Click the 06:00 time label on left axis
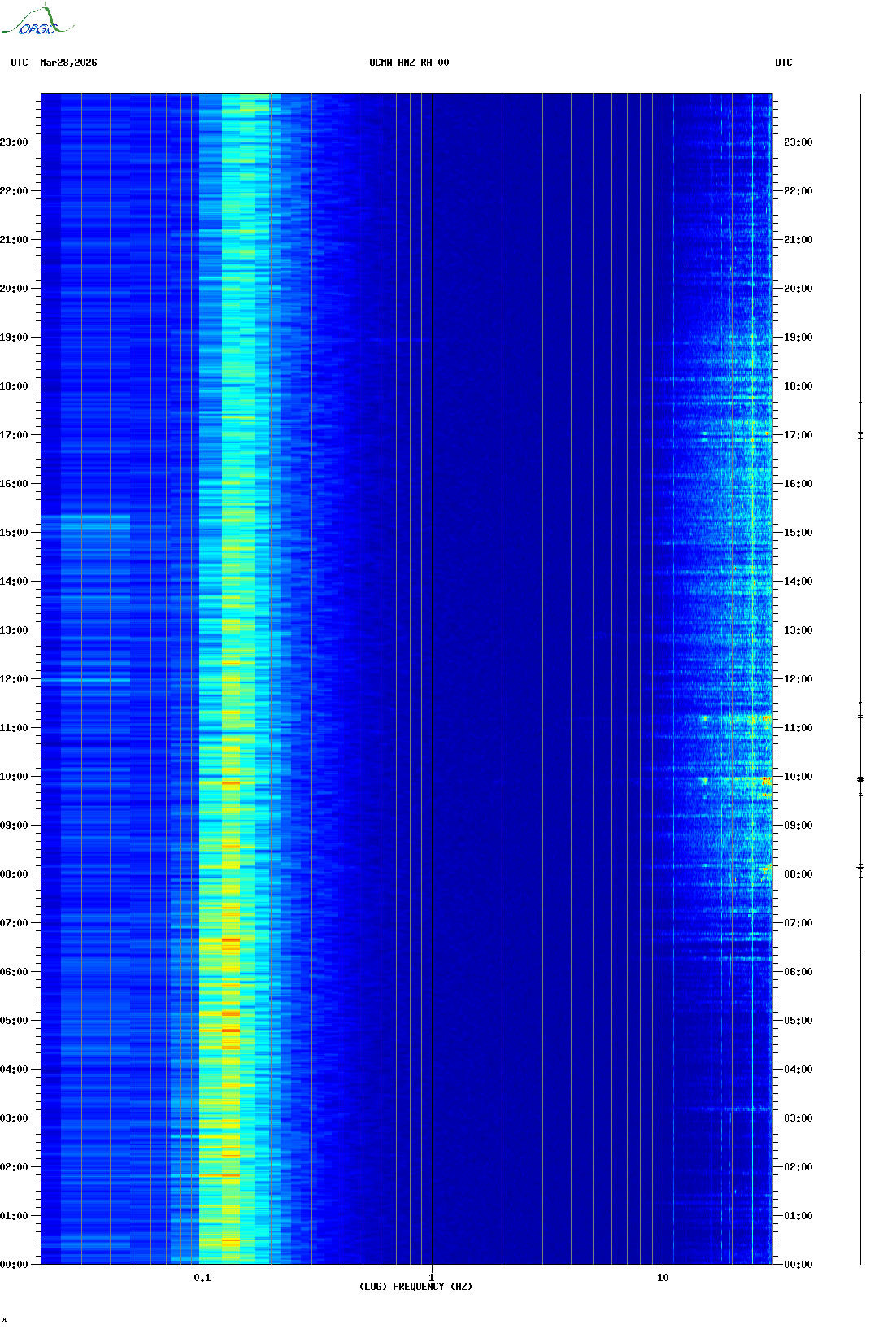896x1329 pixels. pos(14,972)
